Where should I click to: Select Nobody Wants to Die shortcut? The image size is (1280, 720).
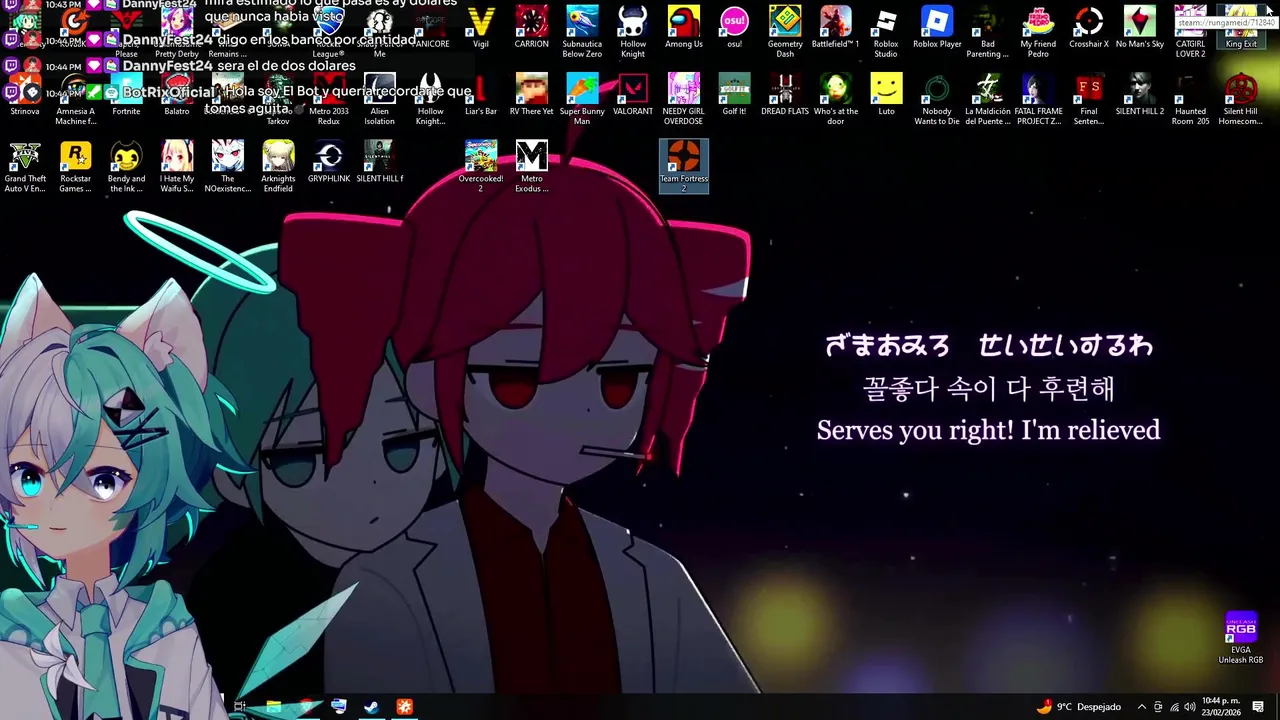click(937, 99)
